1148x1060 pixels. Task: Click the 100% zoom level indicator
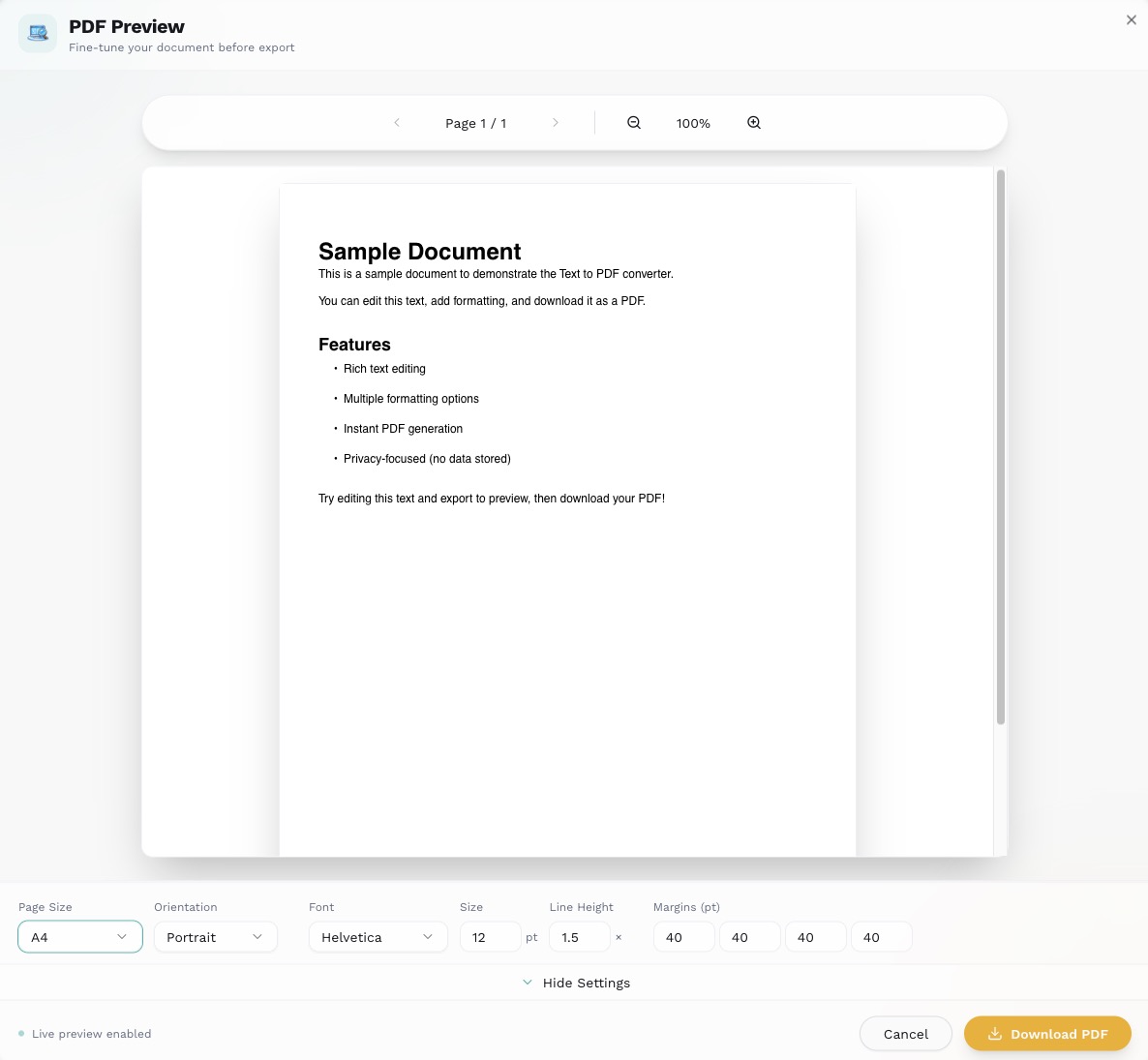693,123
